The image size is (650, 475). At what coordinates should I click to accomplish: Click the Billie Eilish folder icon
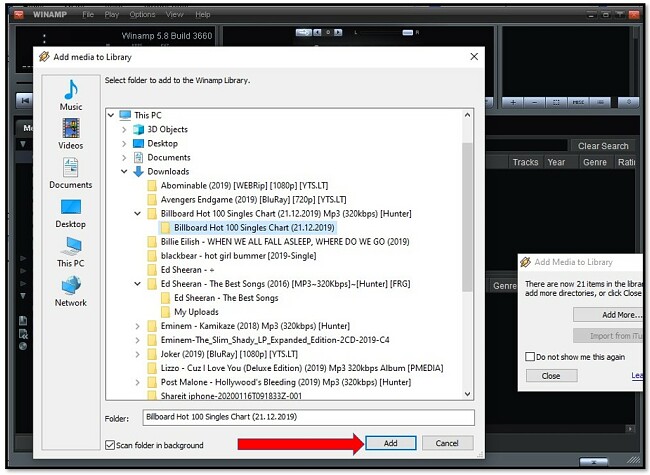[152, 242]
